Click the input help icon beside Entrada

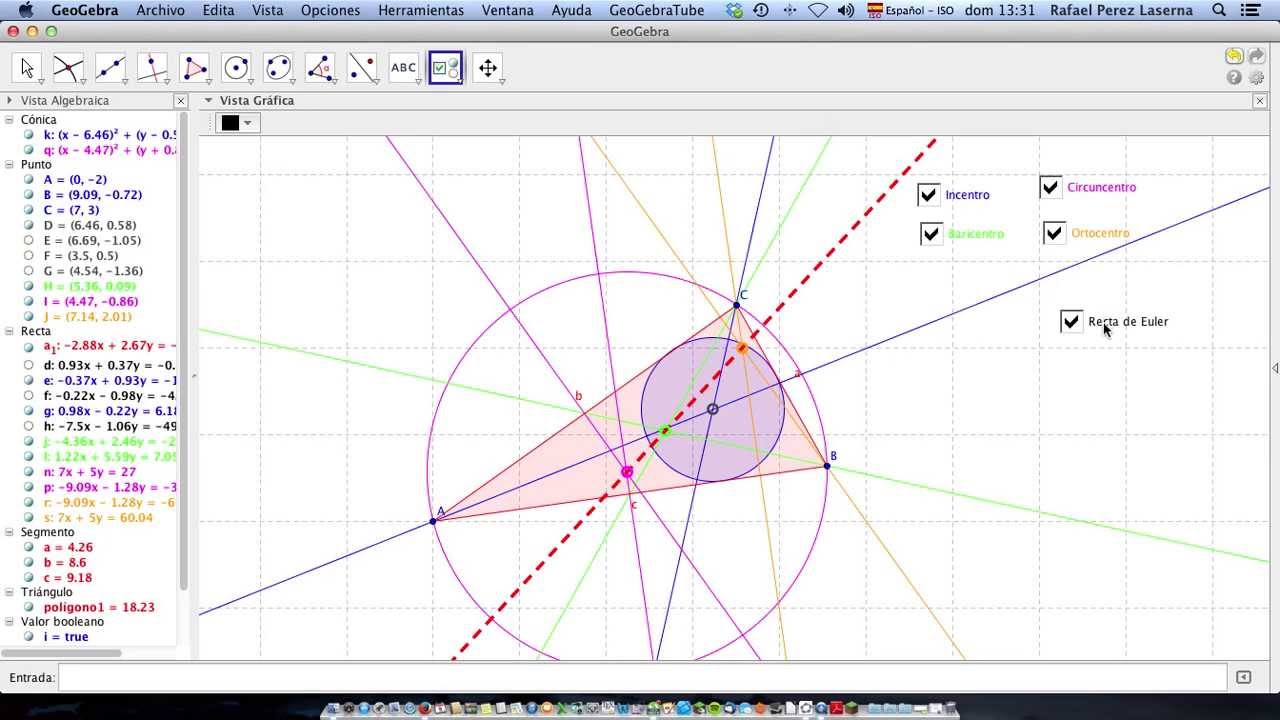[x=1243, y=677]
